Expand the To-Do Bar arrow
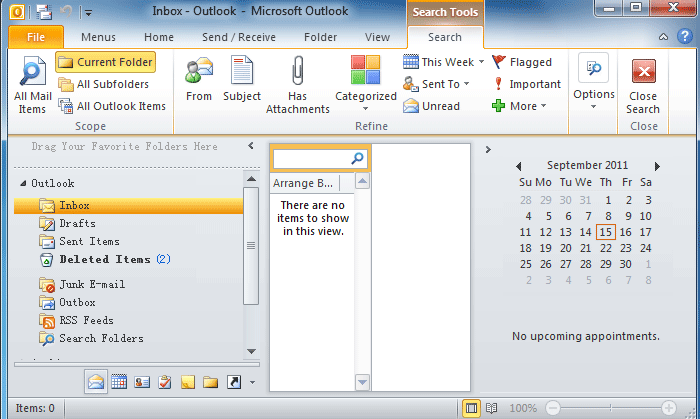 click(x=488, y=149)
